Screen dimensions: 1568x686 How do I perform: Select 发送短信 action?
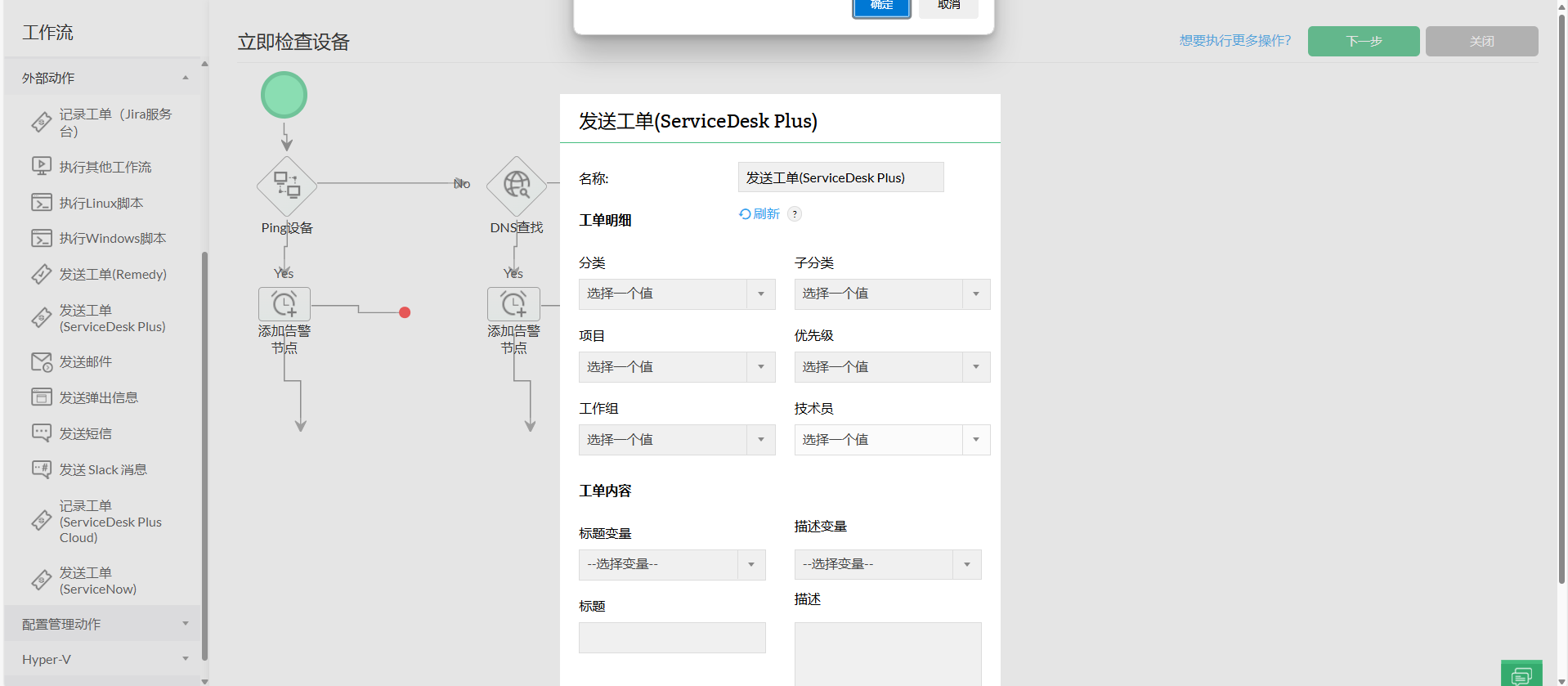(x=86, y=433)
